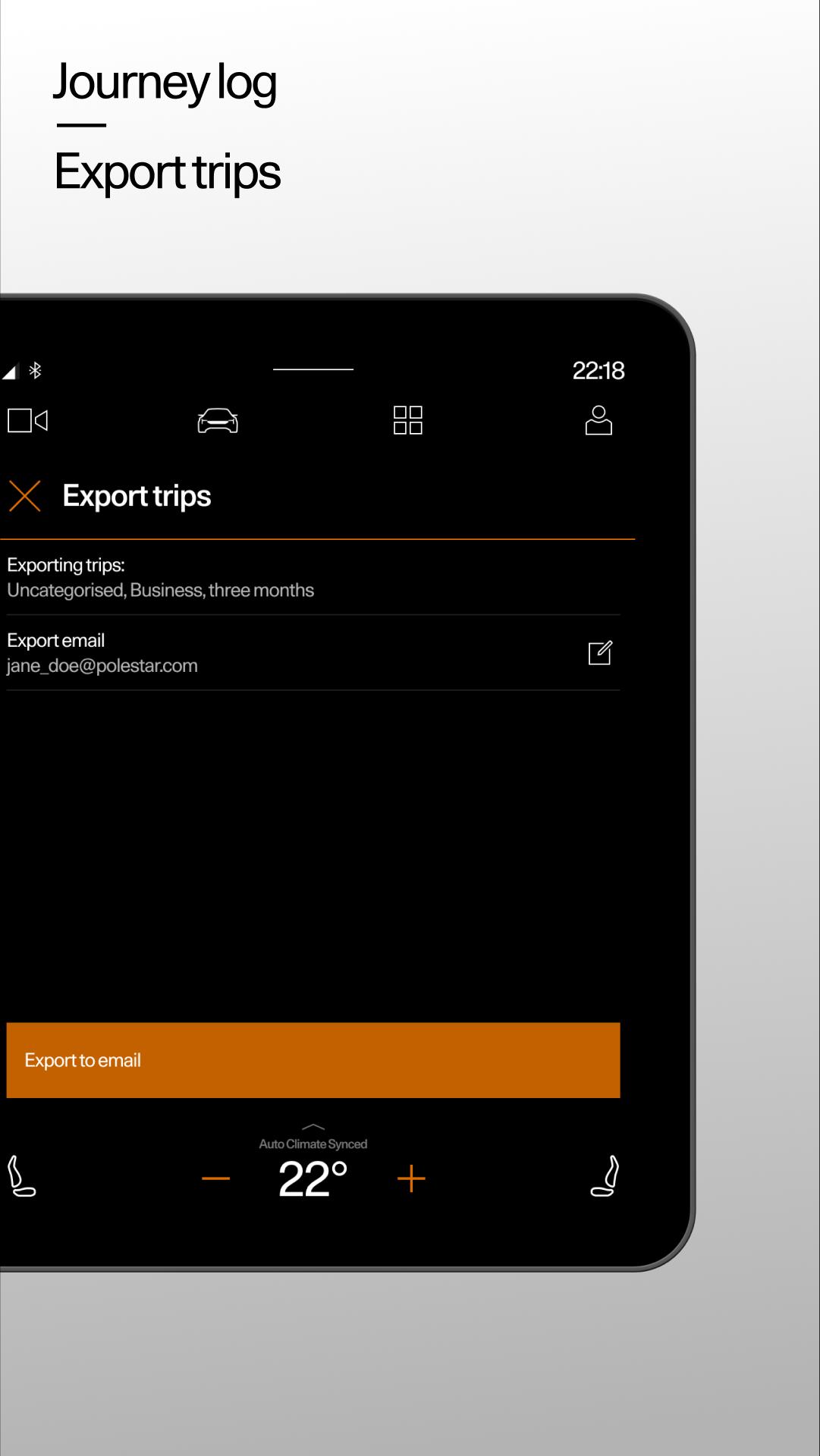Increase temperature with plus button
820x1456 pixels.
[411, 1178]
